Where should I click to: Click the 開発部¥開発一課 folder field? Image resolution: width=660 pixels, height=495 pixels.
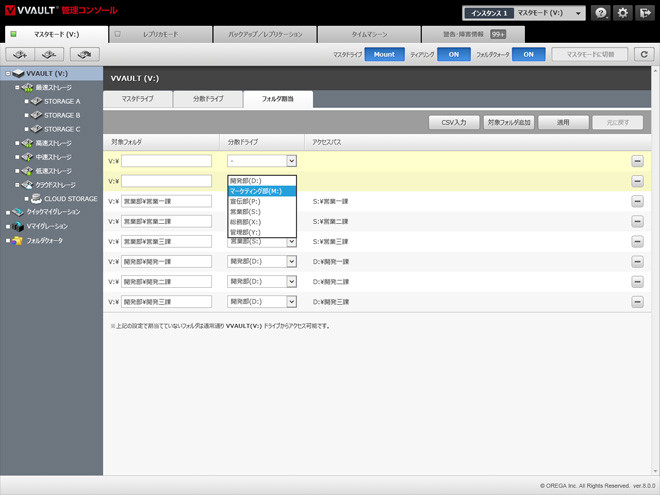pos(166,261)
